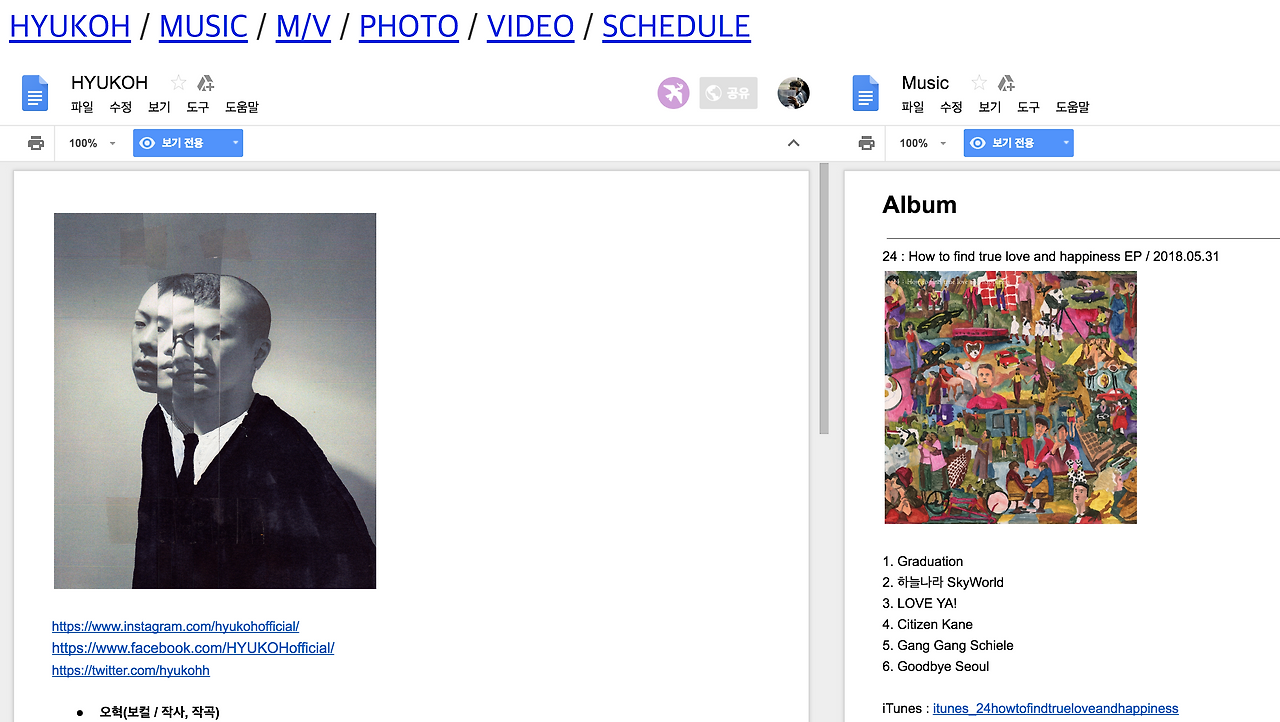Screen dimensions: 1280x722
Task: Open the 보기 menu in Music document
Action: click(990, 107)
